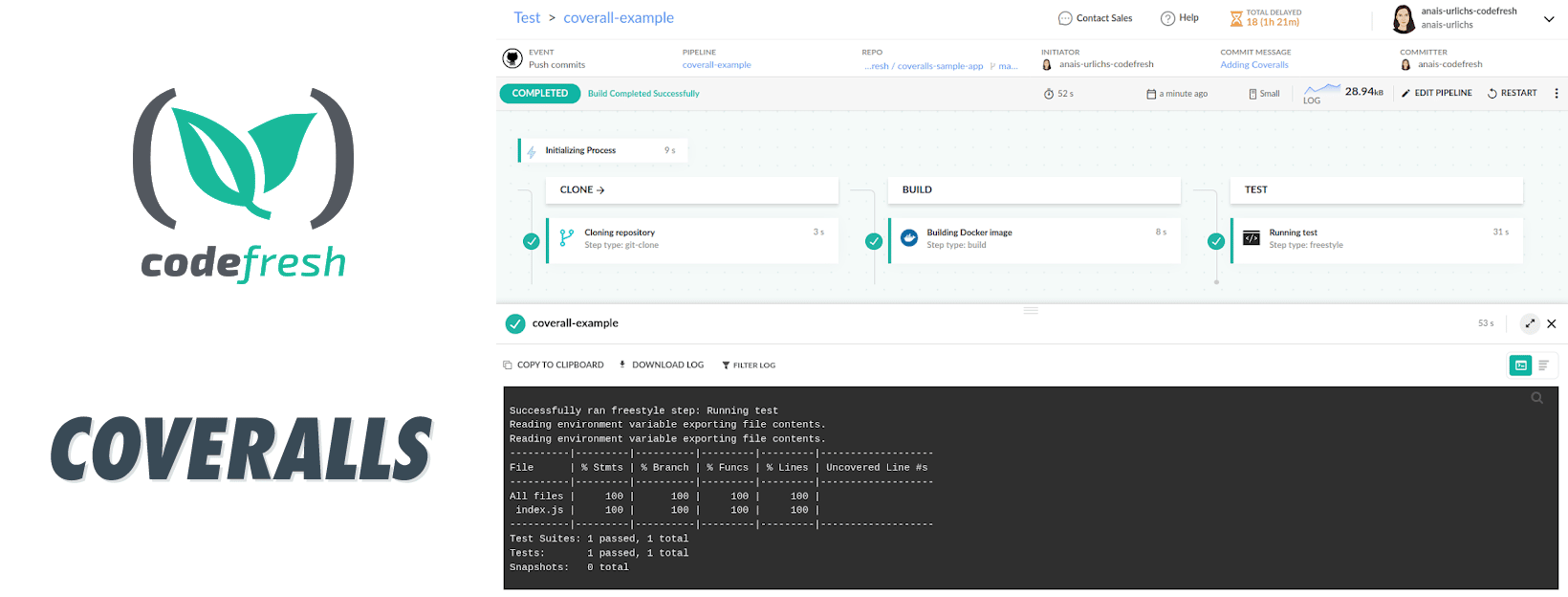Open the build options kebab menu
The width and height of the screenshot is (1568, 597).
tap(1557, 93)
